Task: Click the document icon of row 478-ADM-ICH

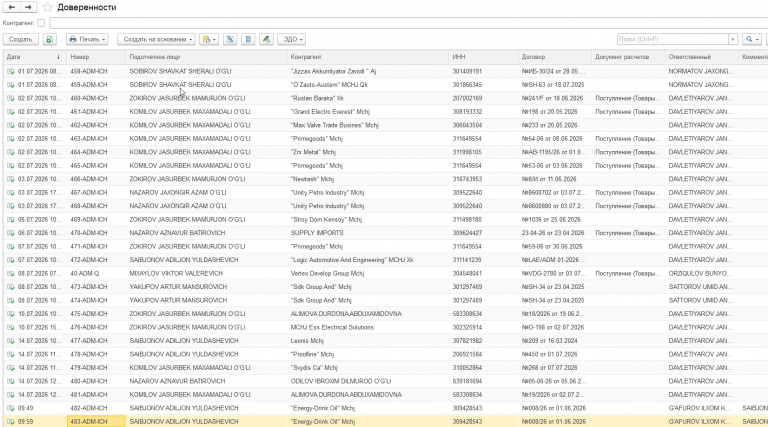Action: point(11,354)
